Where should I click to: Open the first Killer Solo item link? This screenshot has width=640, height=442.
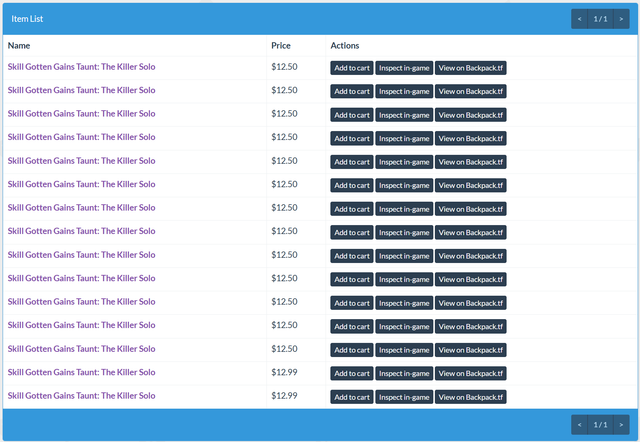coord(81,67)
